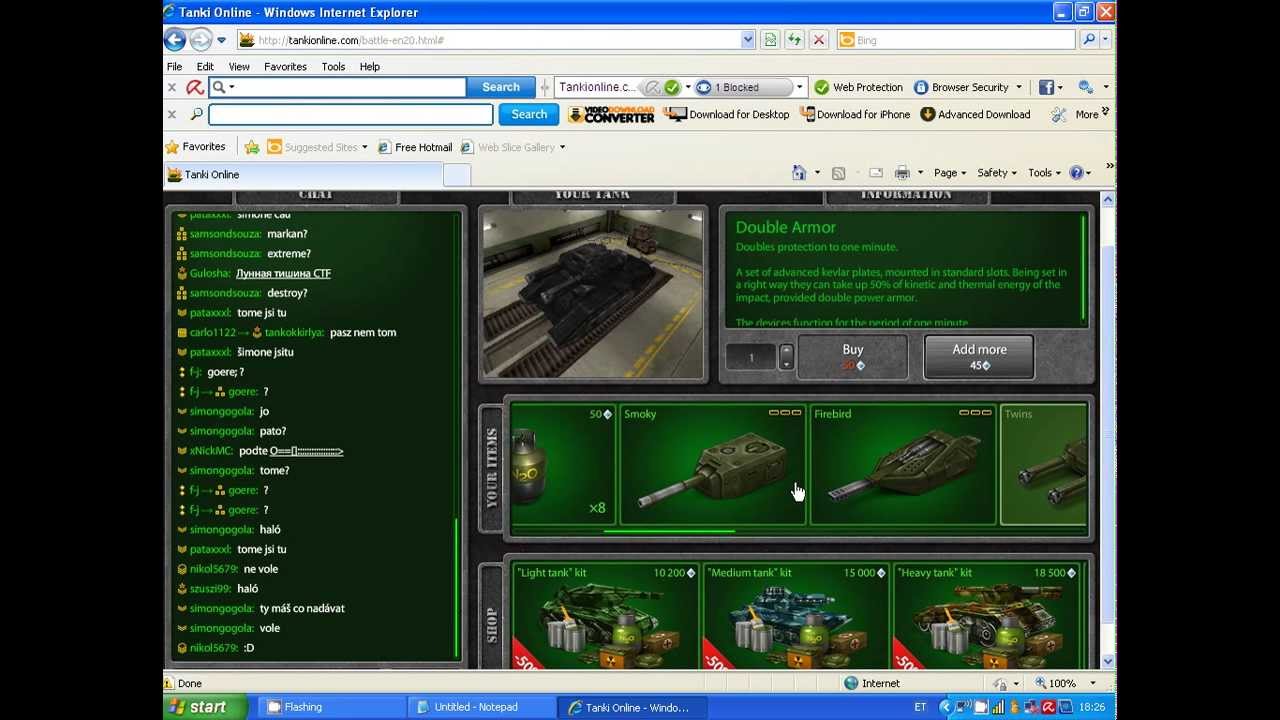Open the Video Download Converter logo
Viewport: 1280px width, 720px height.
click(x=611, y=114)
